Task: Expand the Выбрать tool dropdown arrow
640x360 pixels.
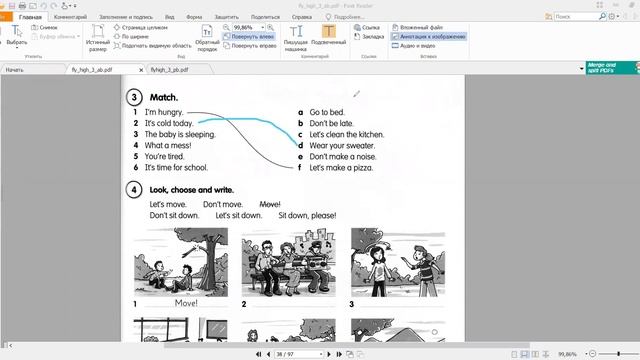Action: point(17,48)
